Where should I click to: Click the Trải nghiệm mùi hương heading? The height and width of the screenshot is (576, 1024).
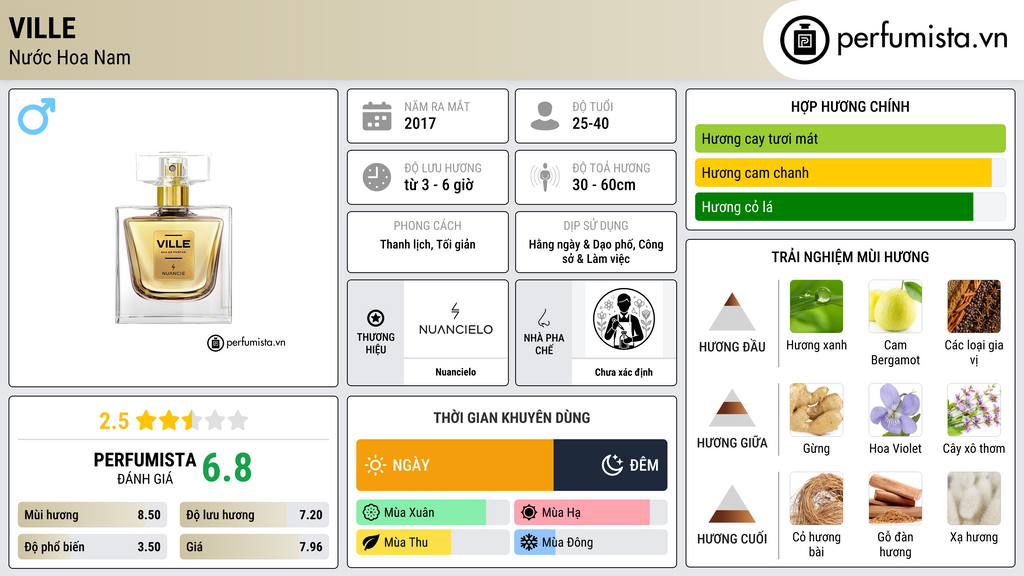point(850,257)
